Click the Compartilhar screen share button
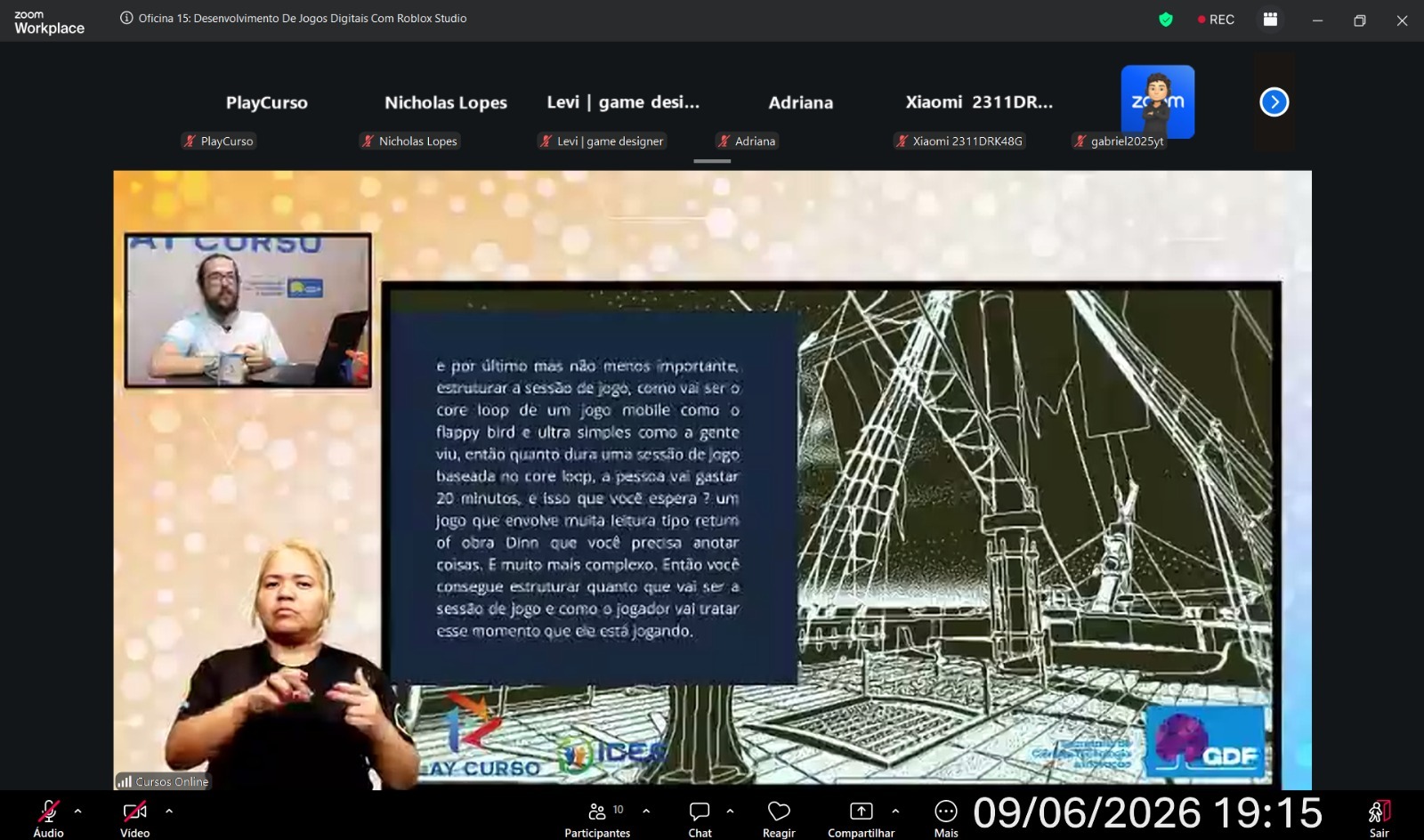 (x=861, y=818)
